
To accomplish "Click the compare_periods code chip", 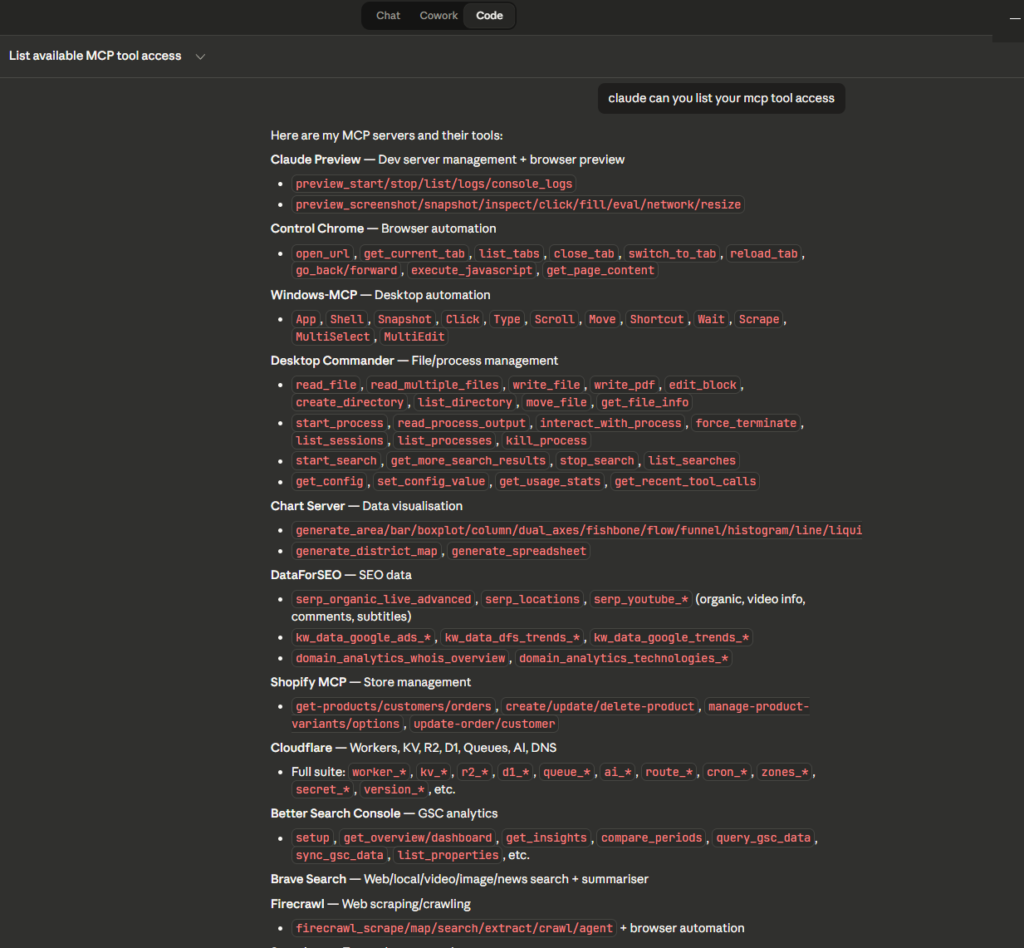I will pyautogui.click(x=651, y=838).
